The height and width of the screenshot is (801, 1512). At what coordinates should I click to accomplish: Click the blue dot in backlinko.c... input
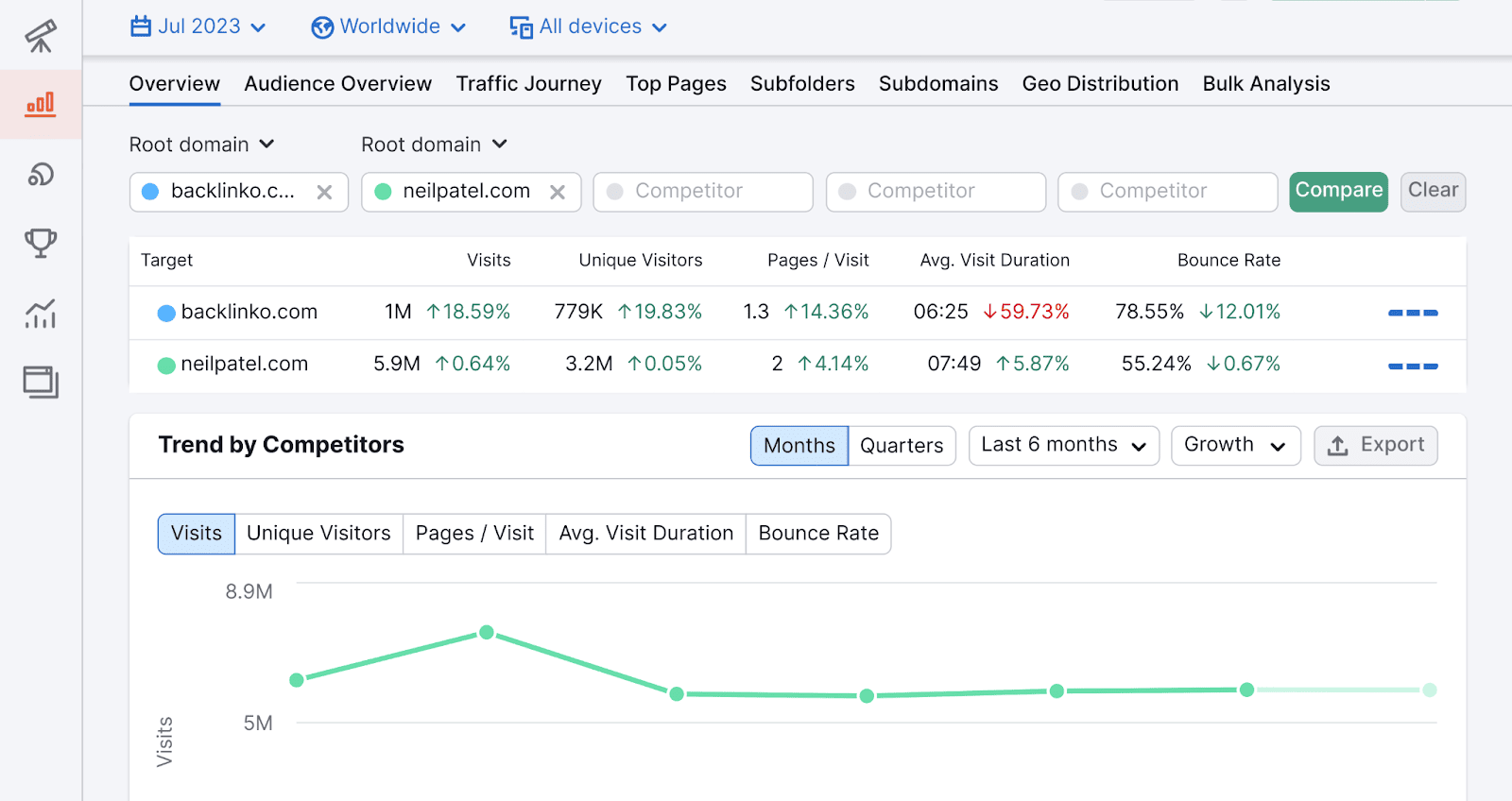pyautogui.click(x=149, y=192)
